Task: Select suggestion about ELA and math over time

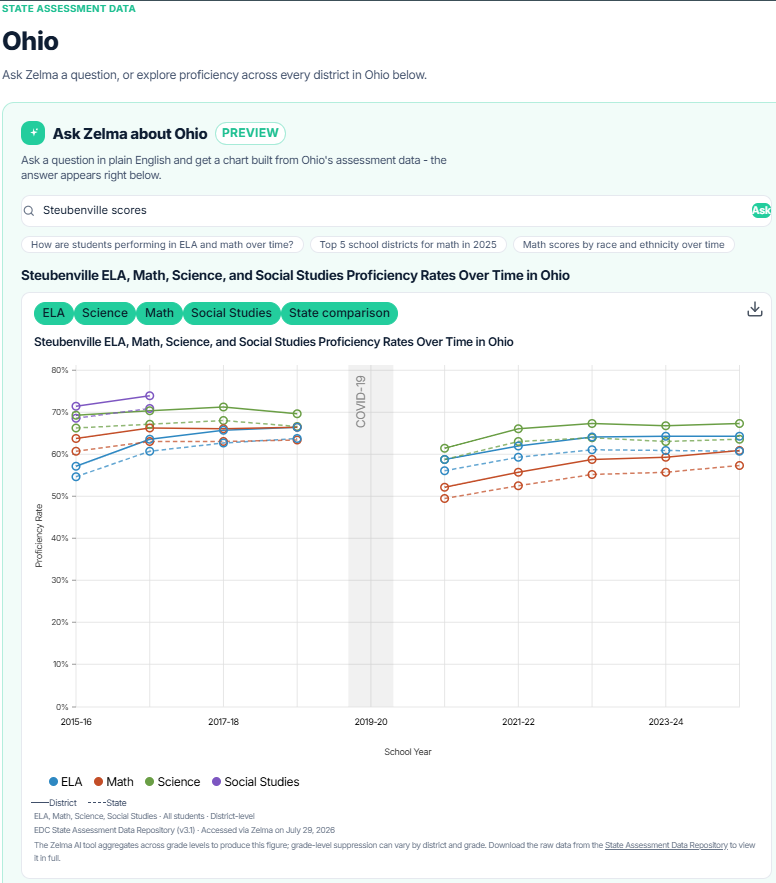Action: click(x=162, y=245)
